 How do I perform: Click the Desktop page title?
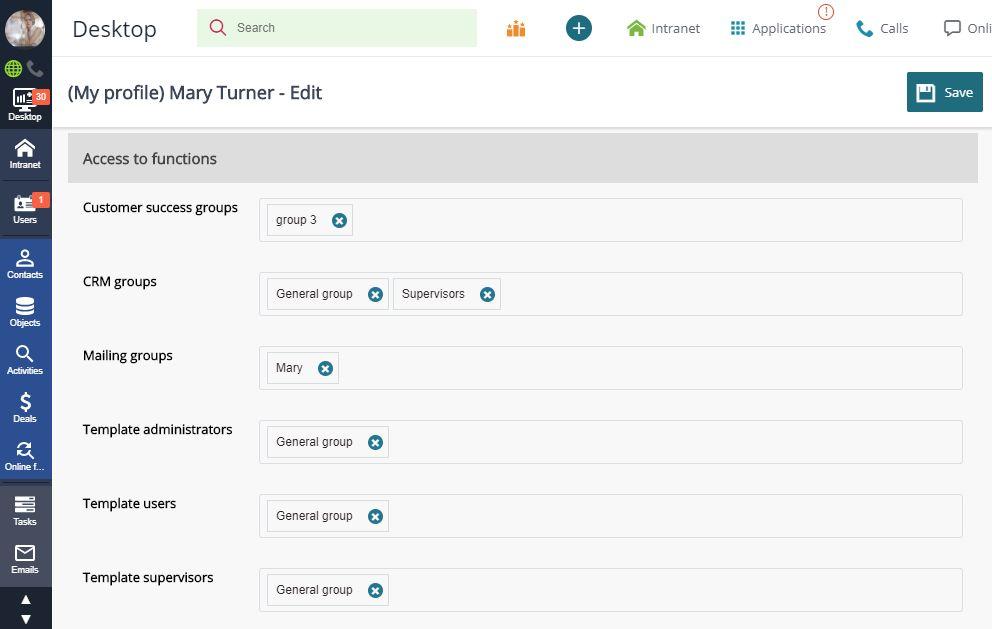[115, 29]
